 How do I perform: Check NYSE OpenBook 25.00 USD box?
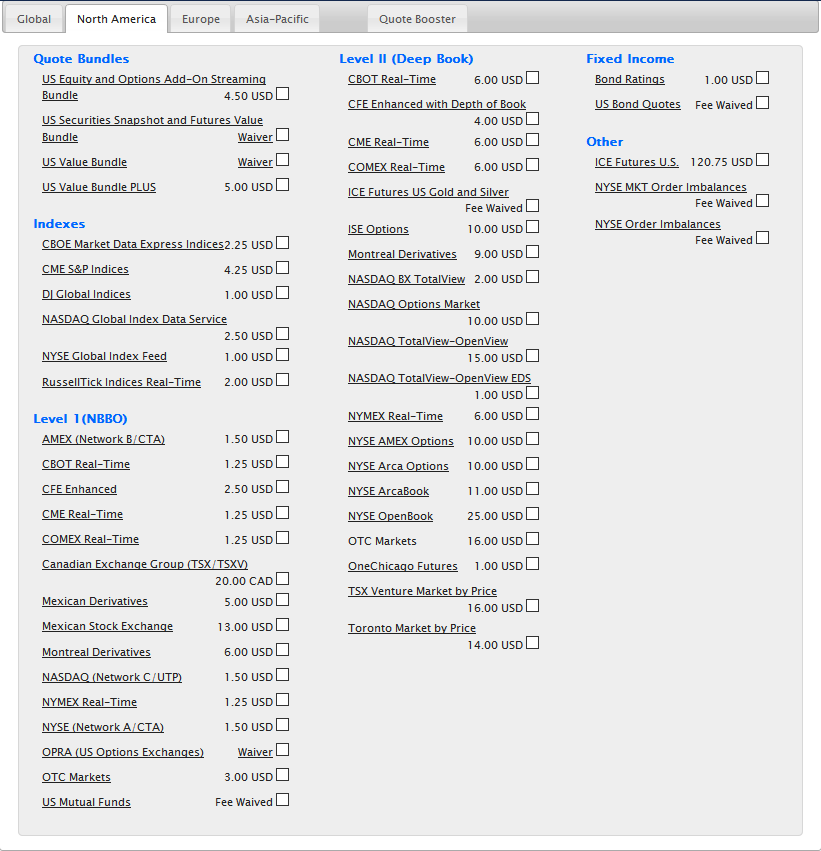coord(533,514)
